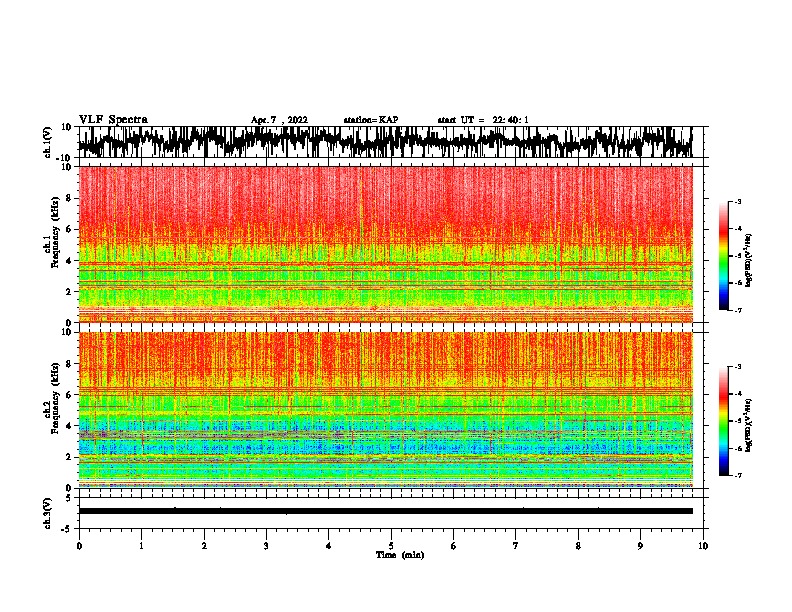The image size is (792, 612).
Task: Click time axis tick label "8"
Action: point(578,546)
